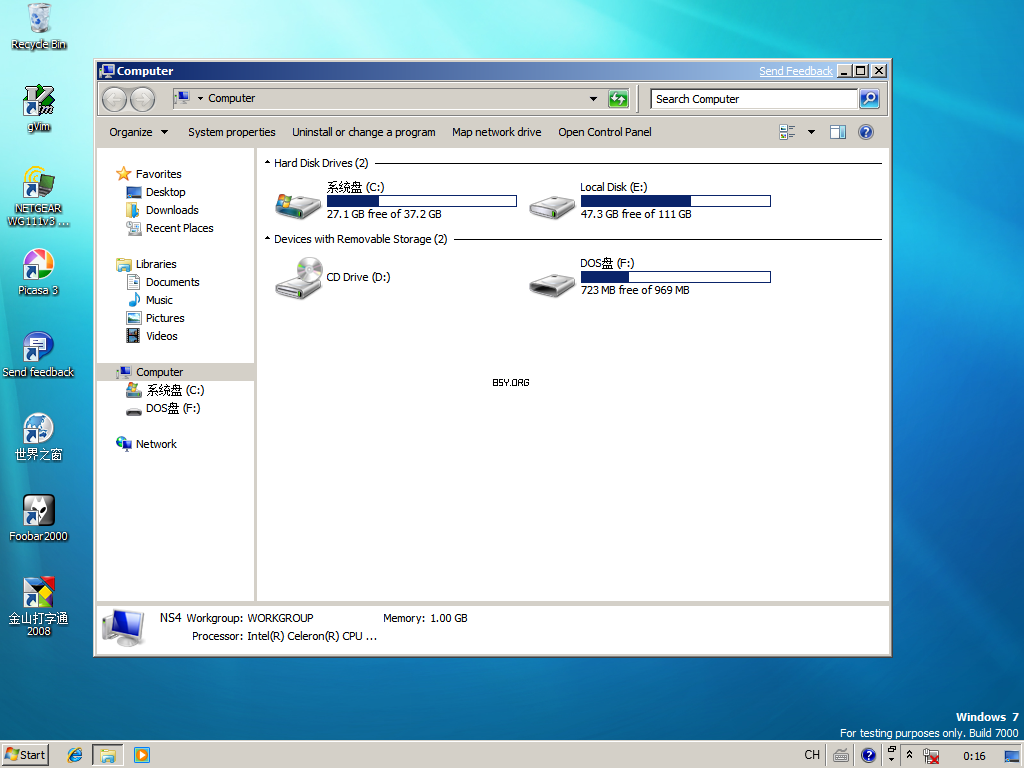Click System properties in the toolbar
The width and height of the screenshot is (1024, 768).
point(231,132)
